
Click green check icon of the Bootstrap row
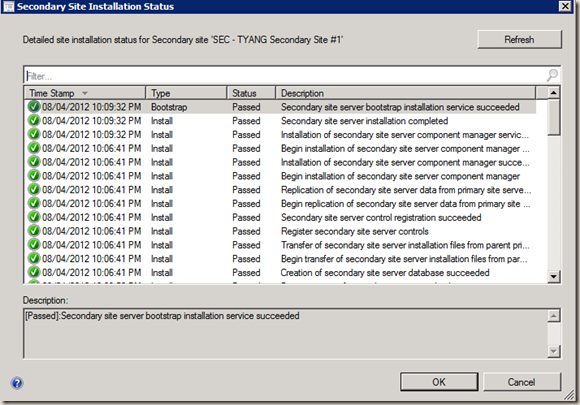34,107
